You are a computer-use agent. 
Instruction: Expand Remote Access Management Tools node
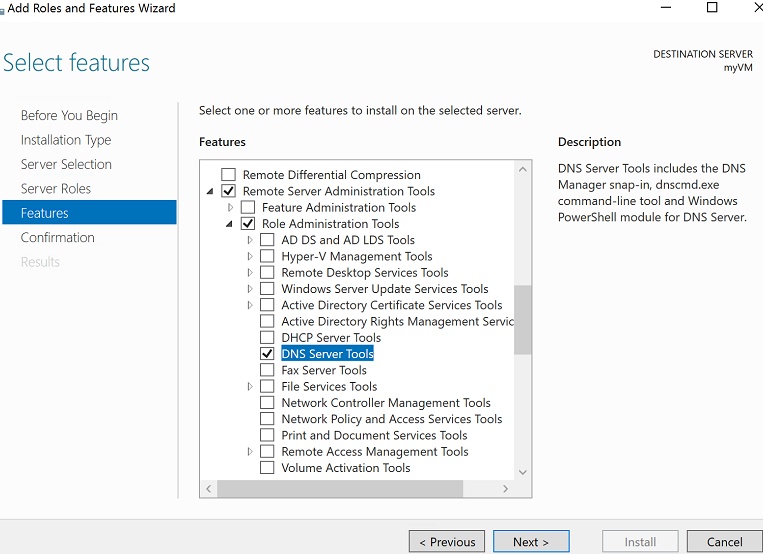pos(250,452)
